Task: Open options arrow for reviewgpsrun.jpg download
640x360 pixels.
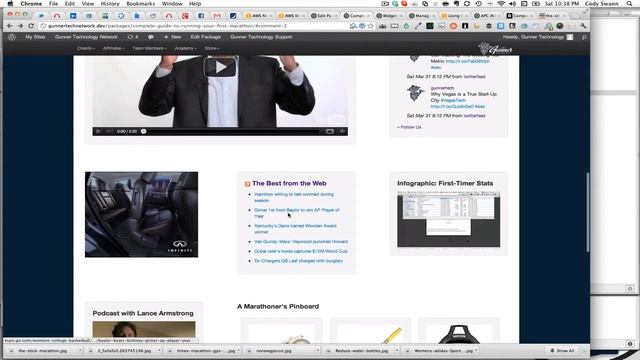Action: click(x=318, y=351)
